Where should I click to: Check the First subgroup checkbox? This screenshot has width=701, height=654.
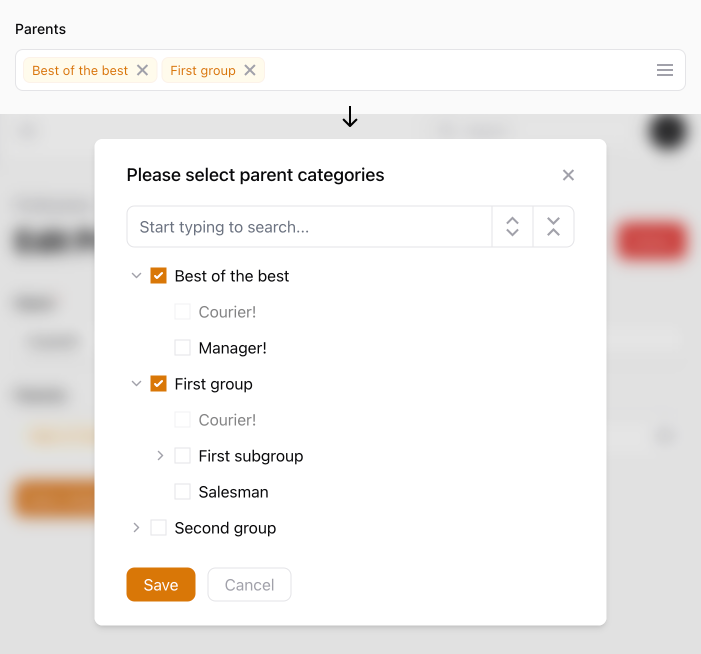pyautogui.click(x=182, y=456)
